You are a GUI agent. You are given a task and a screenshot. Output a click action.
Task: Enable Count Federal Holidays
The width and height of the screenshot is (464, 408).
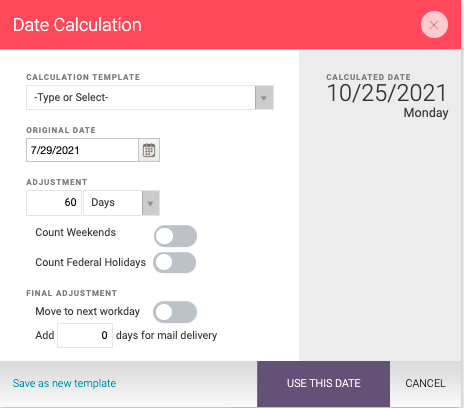(175, 263)
